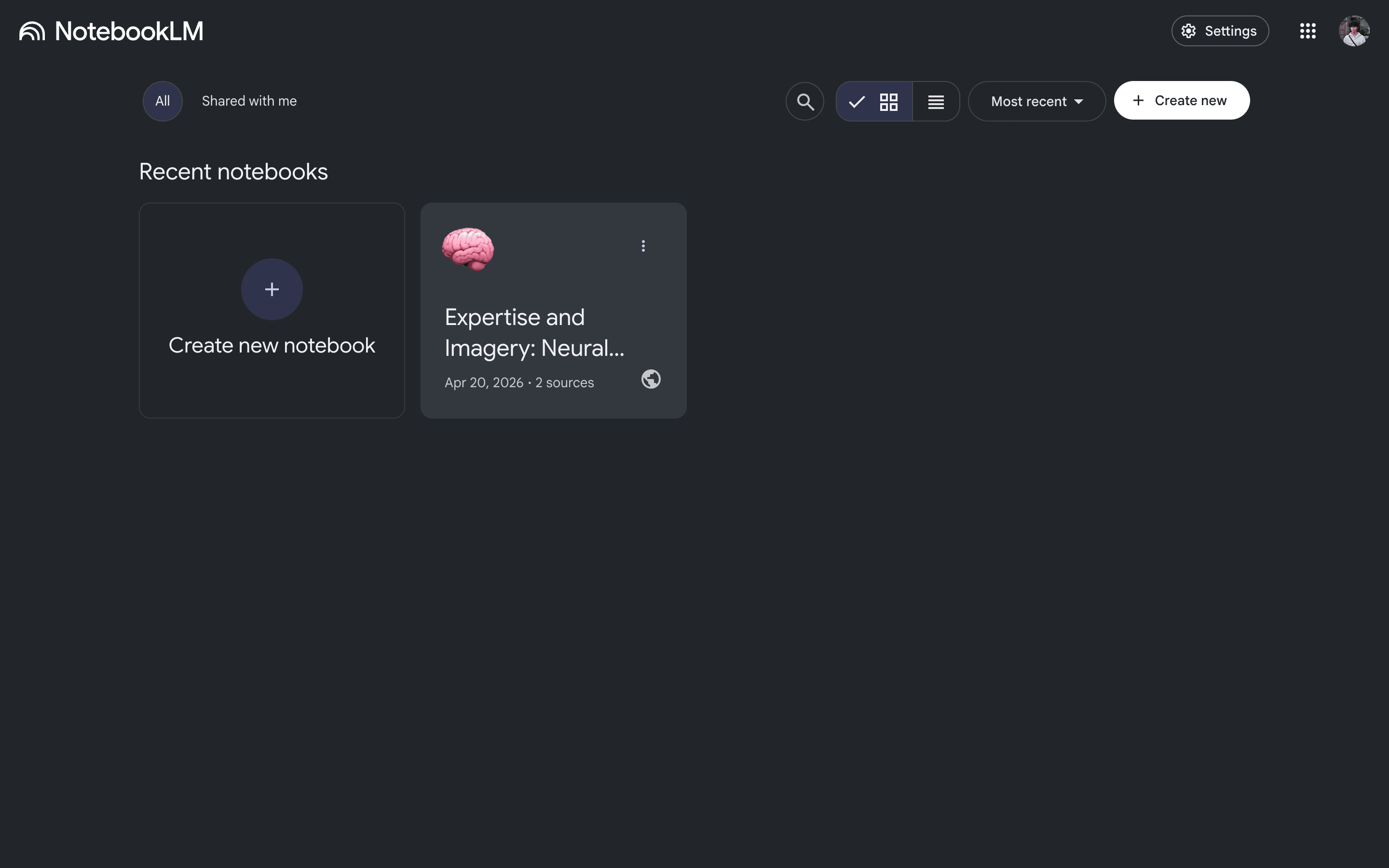
Task: Open the search notebooks magnifier icon
Action: point(804,102)
